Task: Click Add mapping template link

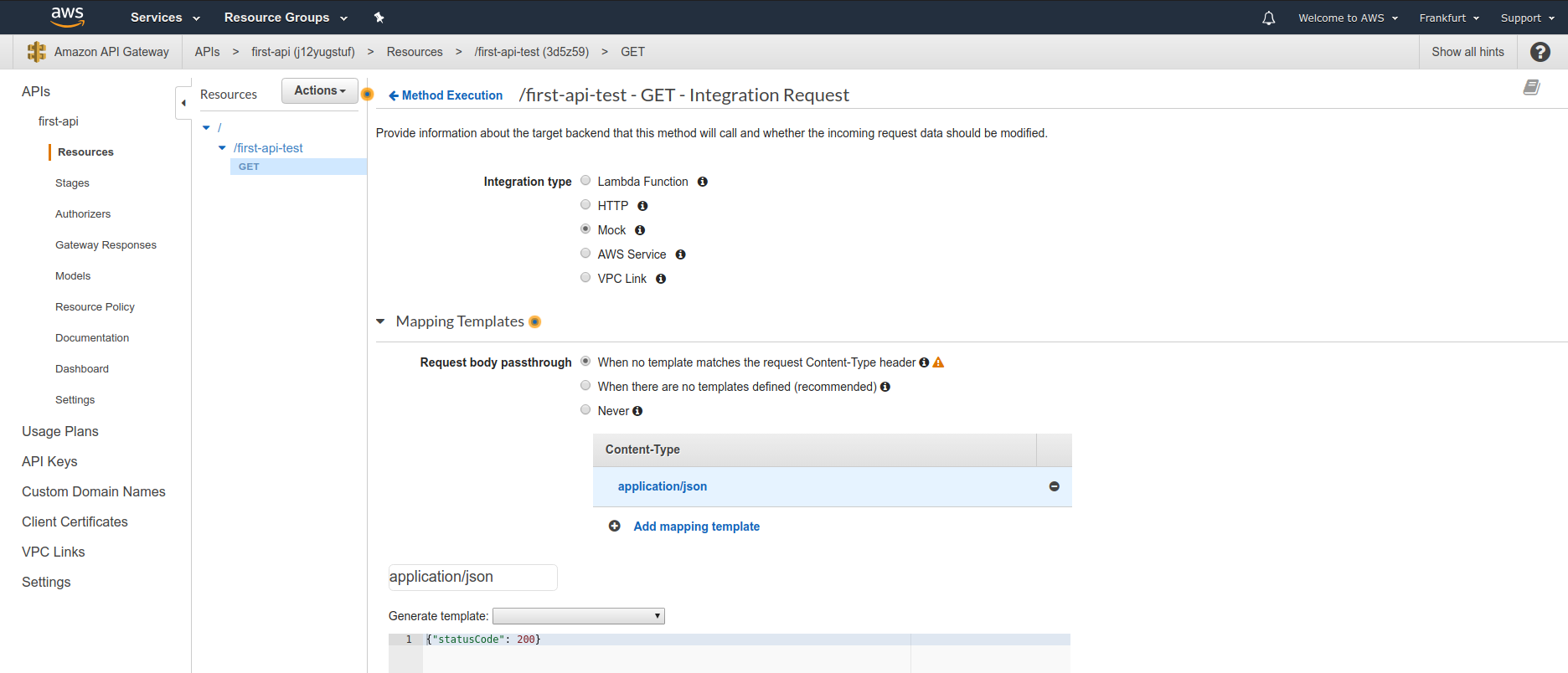Action: (x=697, y=527)
